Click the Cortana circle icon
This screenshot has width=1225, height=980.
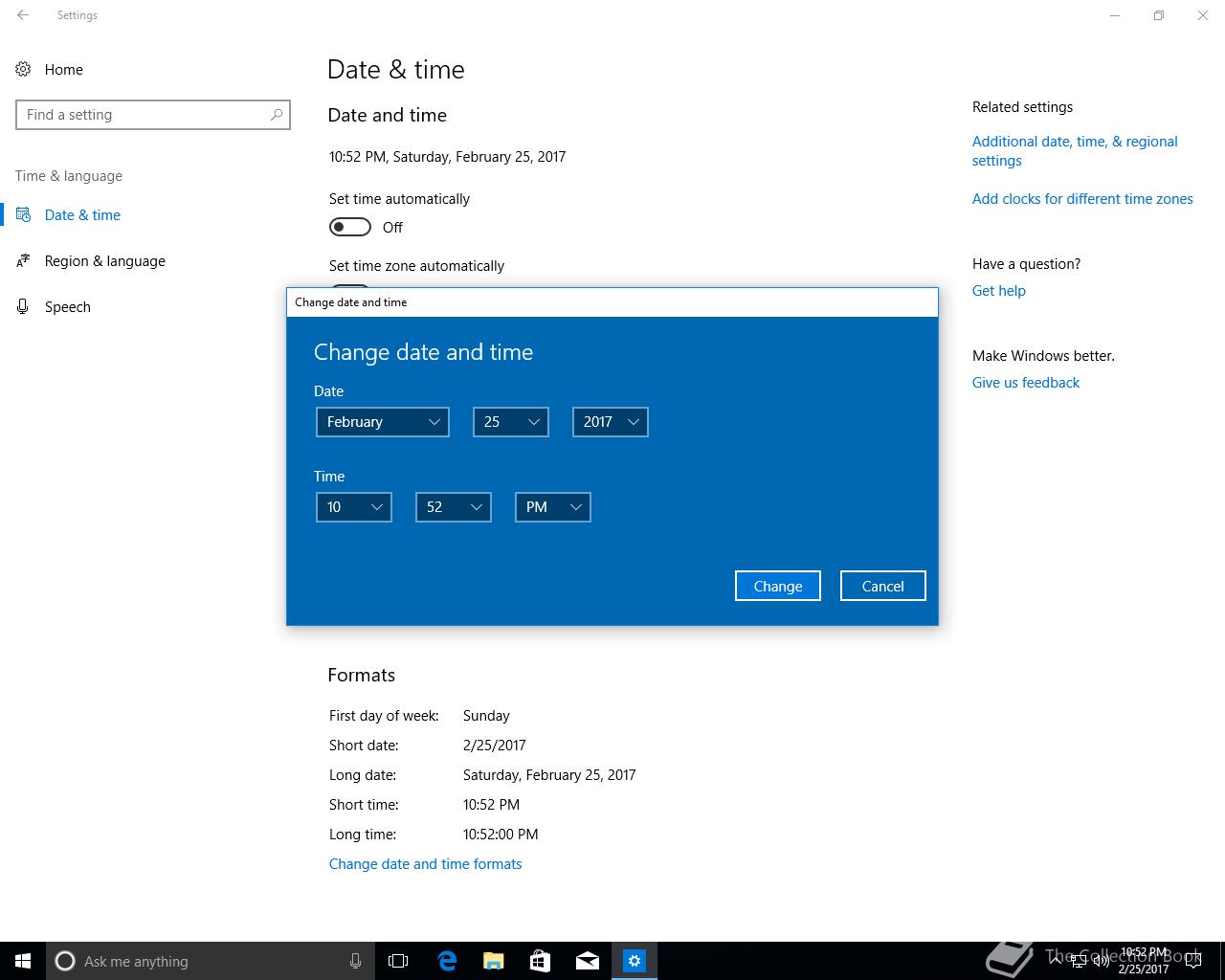65,961
